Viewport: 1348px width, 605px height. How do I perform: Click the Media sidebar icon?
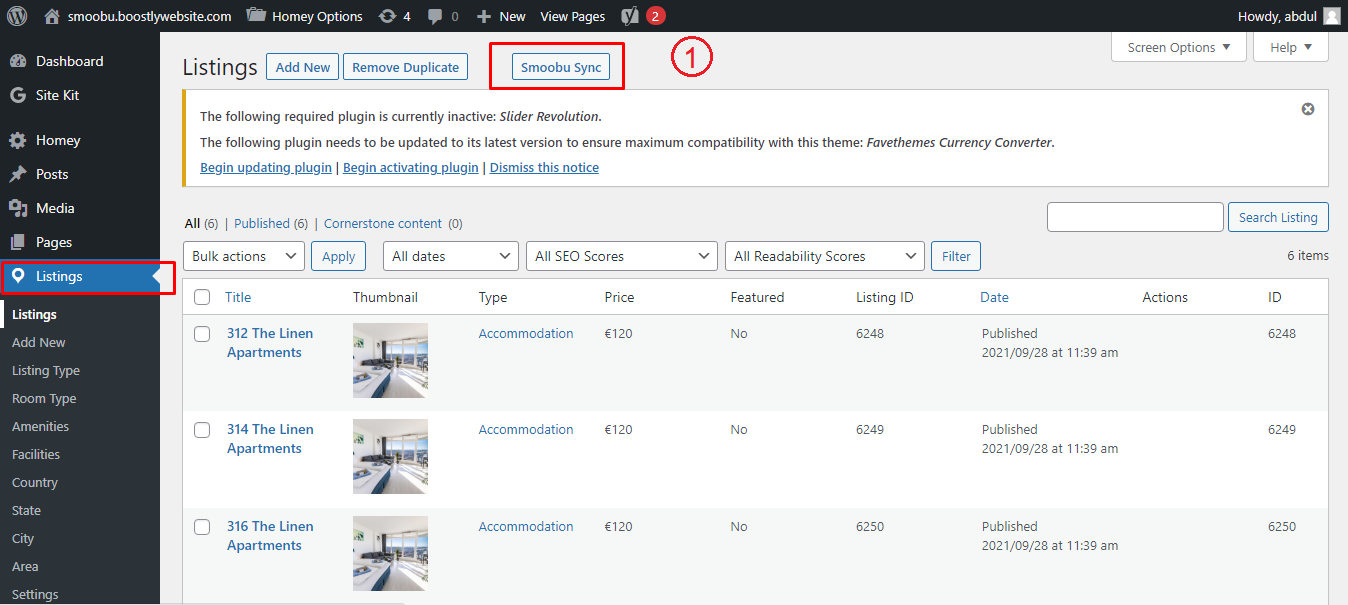[18, 208]
